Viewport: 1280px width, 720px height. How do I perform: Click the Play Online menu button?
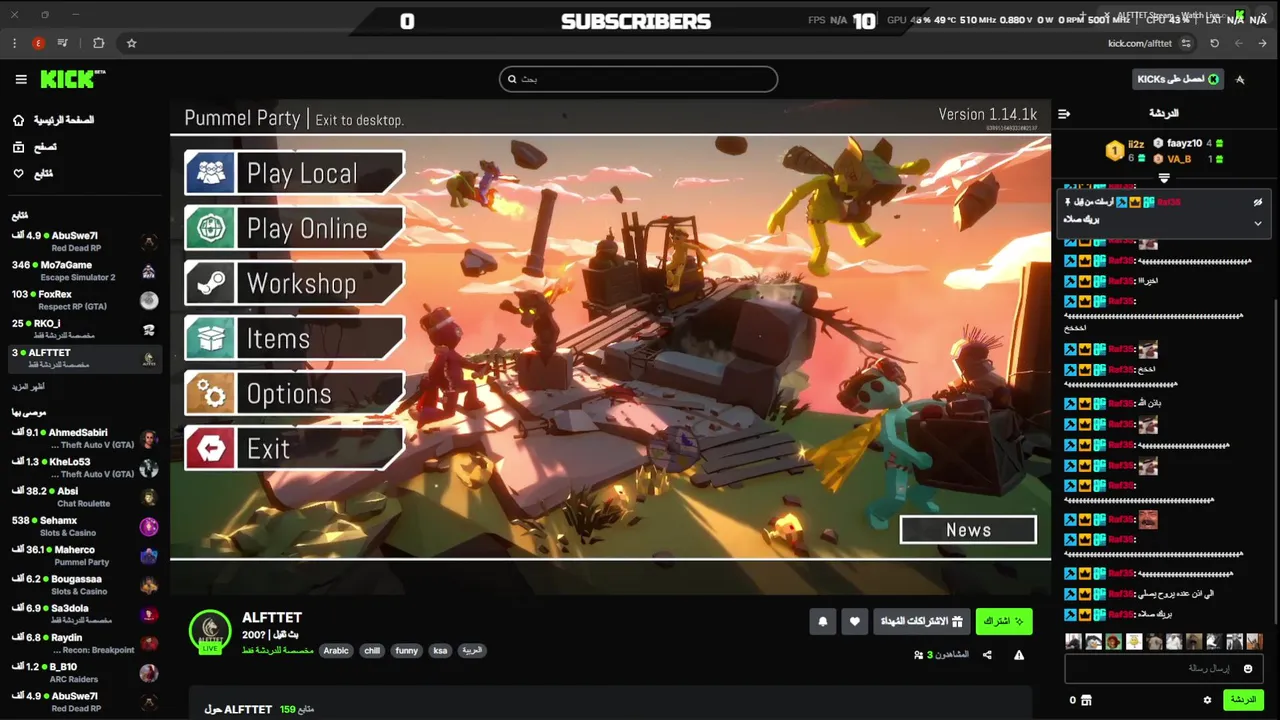[295, 228]
